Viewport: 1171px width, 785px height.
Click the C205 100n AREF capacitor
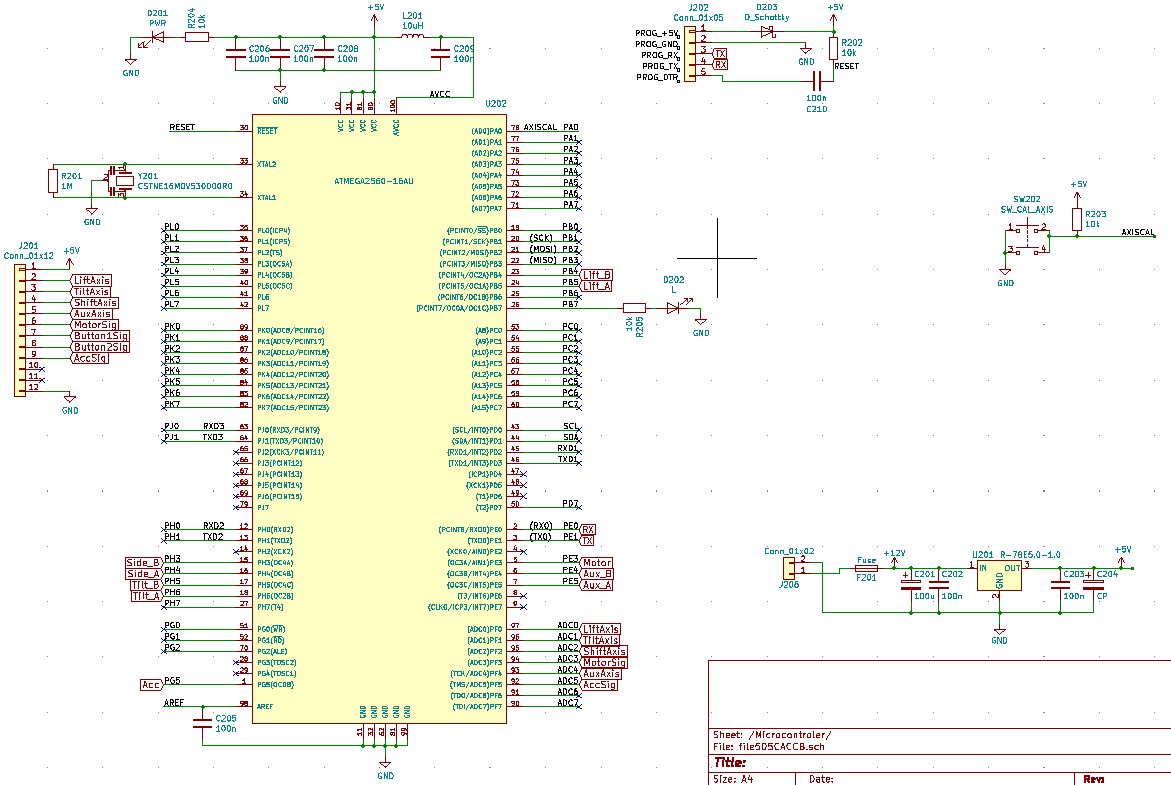[202, 722]
